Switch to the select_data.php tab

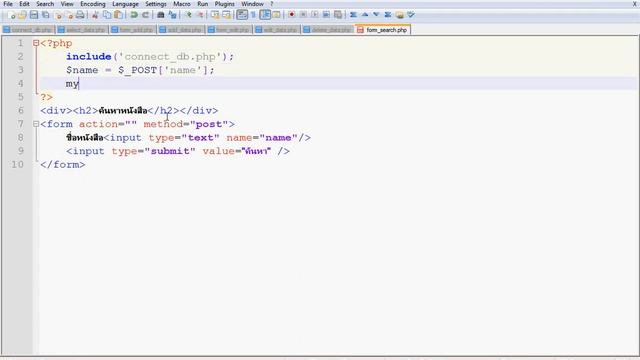(82, 30)
